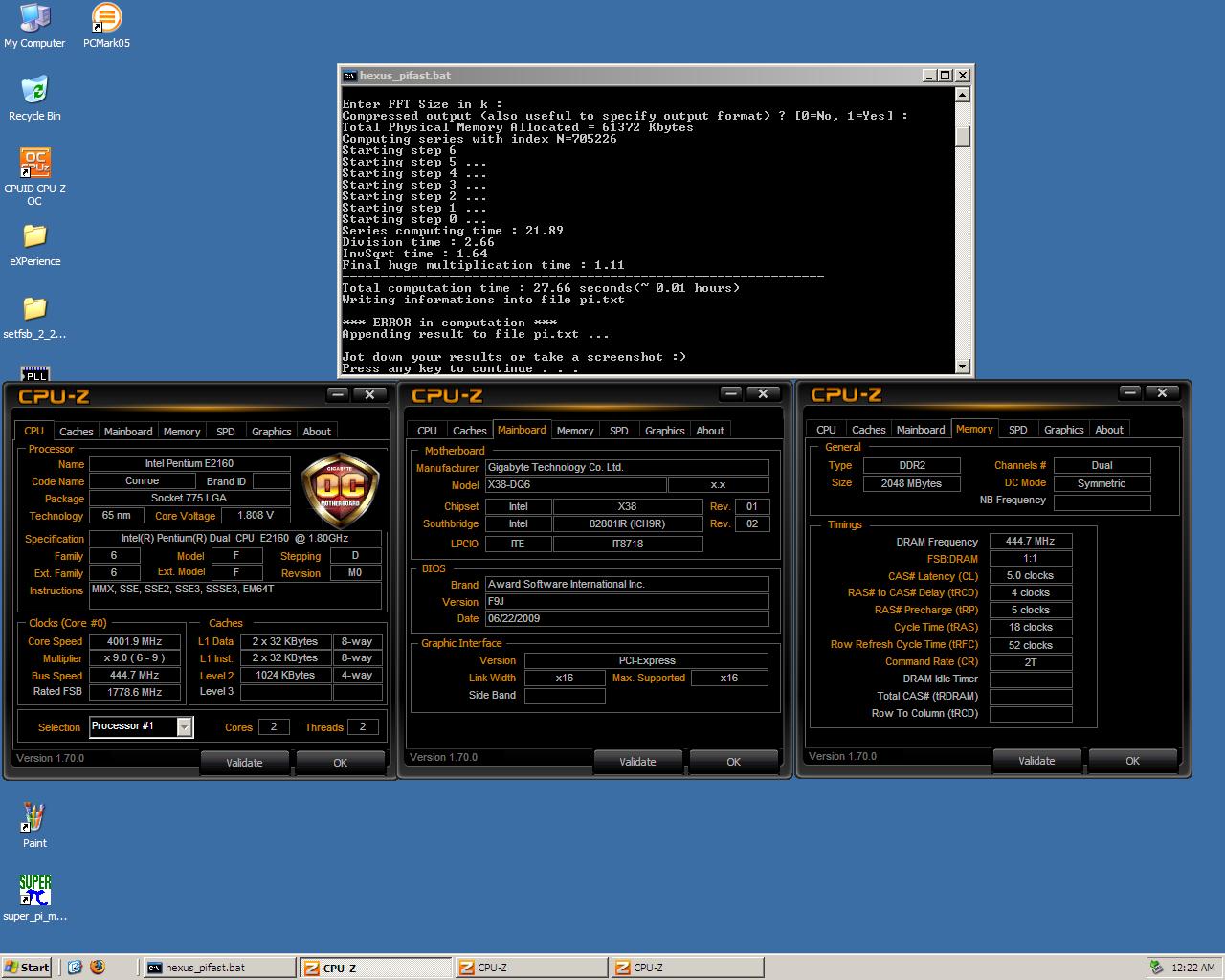Screen dimensions: 1225x980
Task: Select Graphics tab in Mainboard window
Action: pyautogui.click(x=665, y=431)
